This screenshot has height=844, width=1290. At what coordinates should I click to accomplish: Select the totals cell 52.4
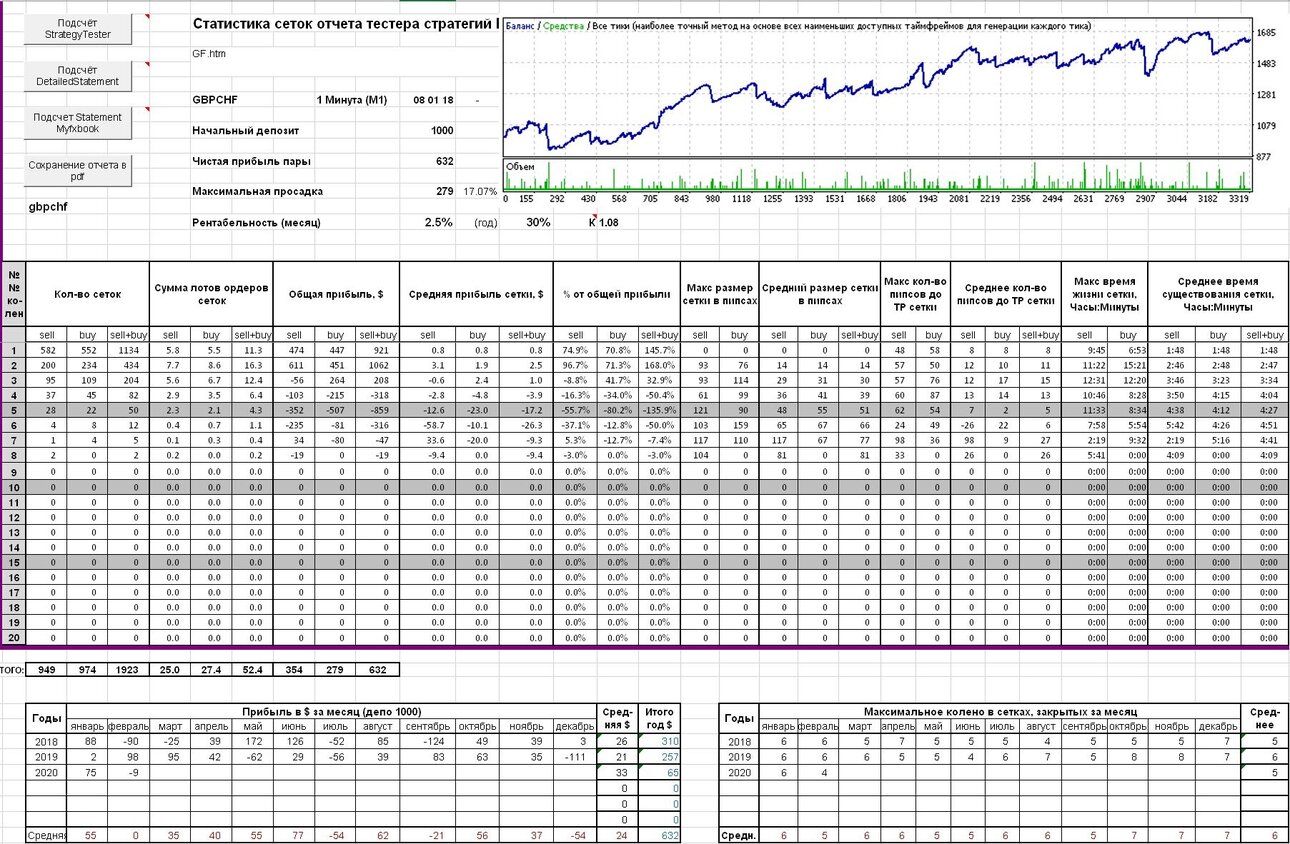251,669
